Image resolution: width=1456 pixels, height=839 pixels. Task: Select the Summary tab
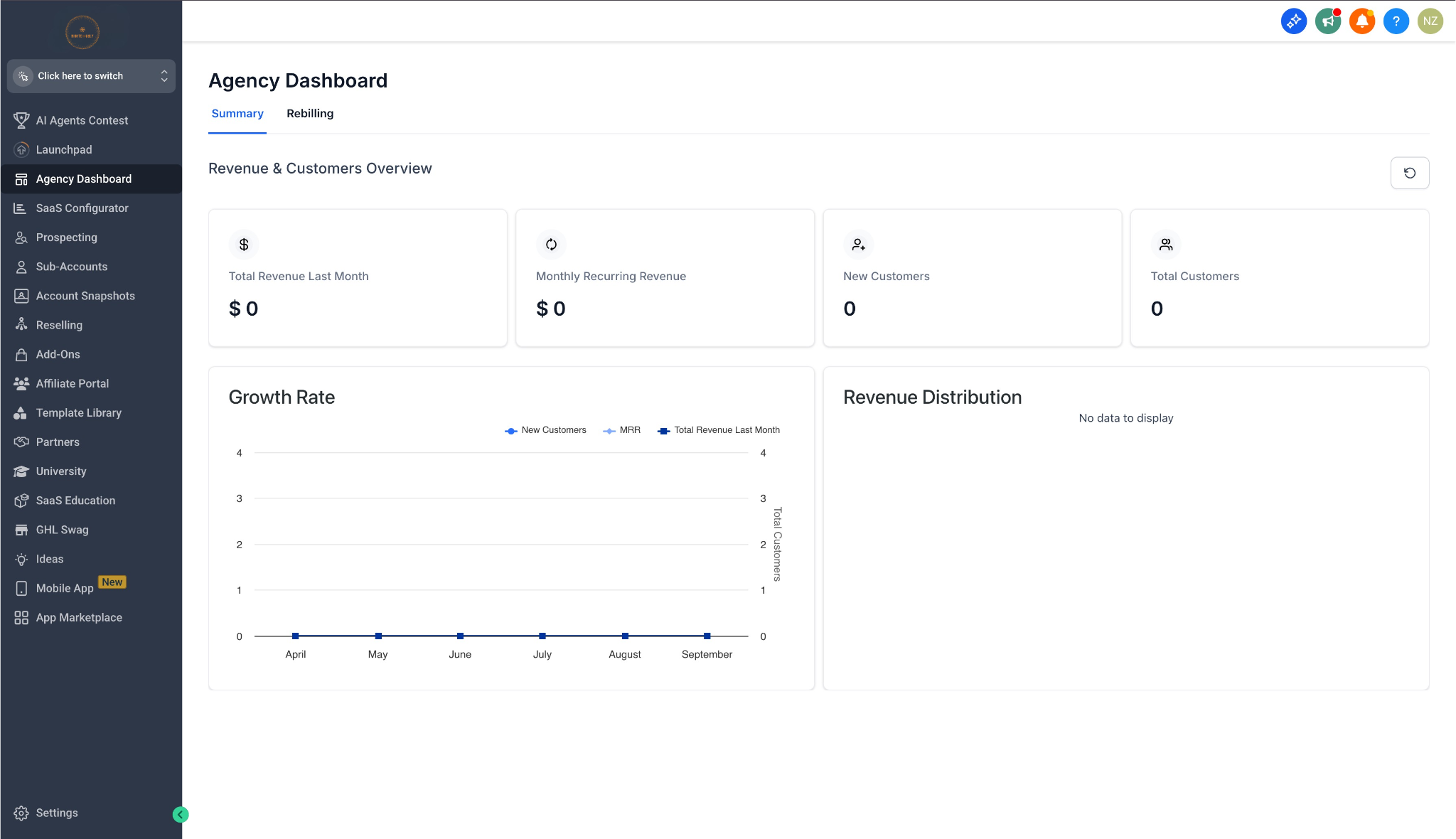tap(237, 114)
